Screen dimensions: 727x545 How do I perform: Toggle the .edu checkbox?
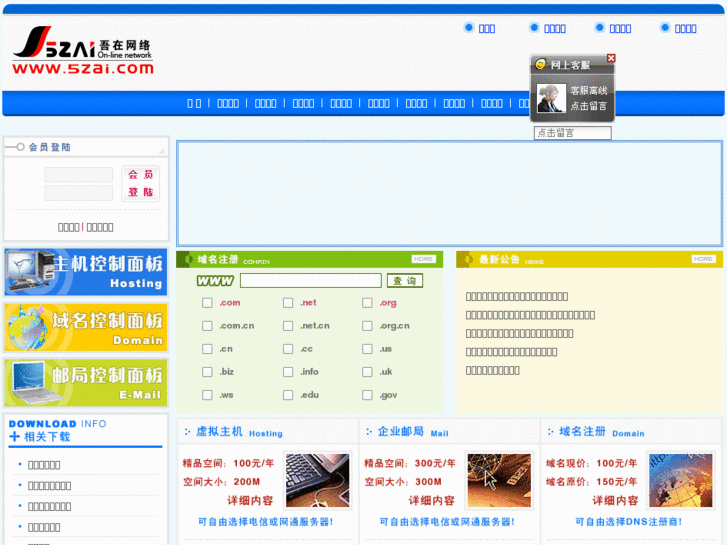tap(288, 395)
